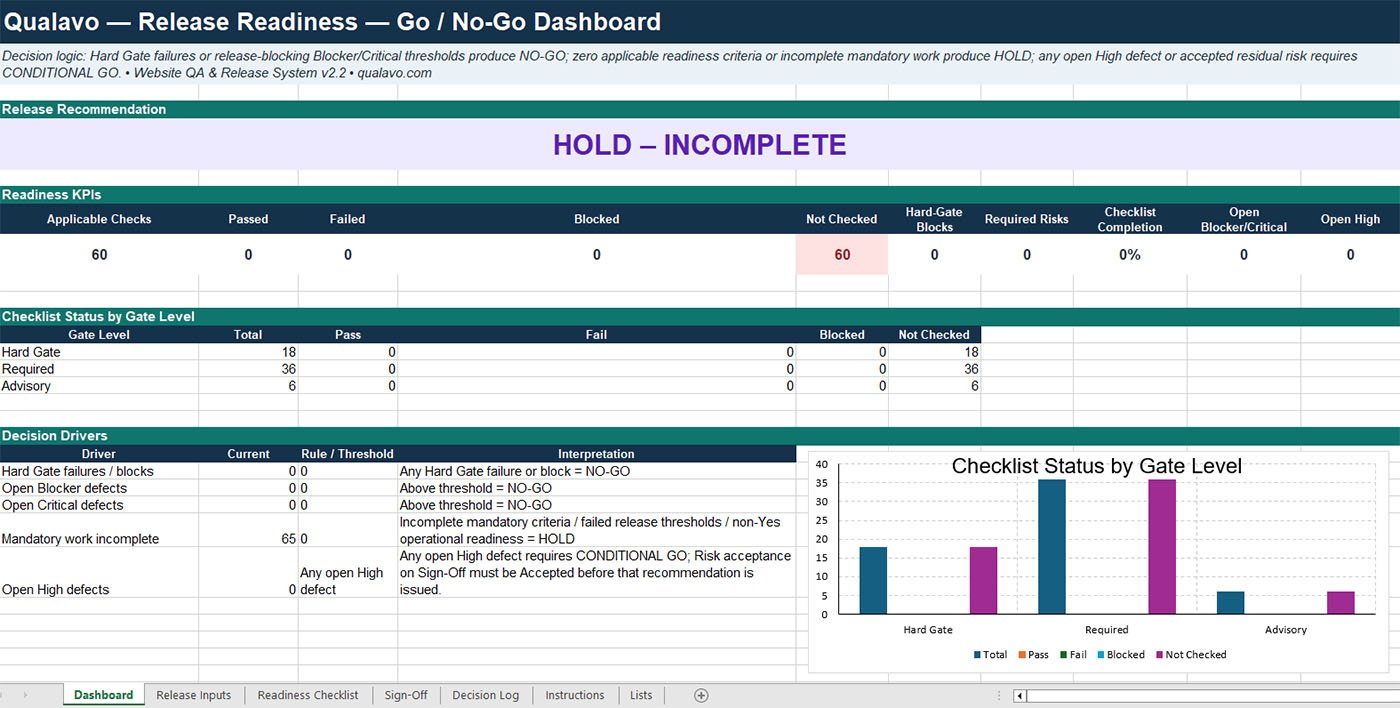
Task: Click the Hard Gate Not Checked bar
Action: coord(983,581)
